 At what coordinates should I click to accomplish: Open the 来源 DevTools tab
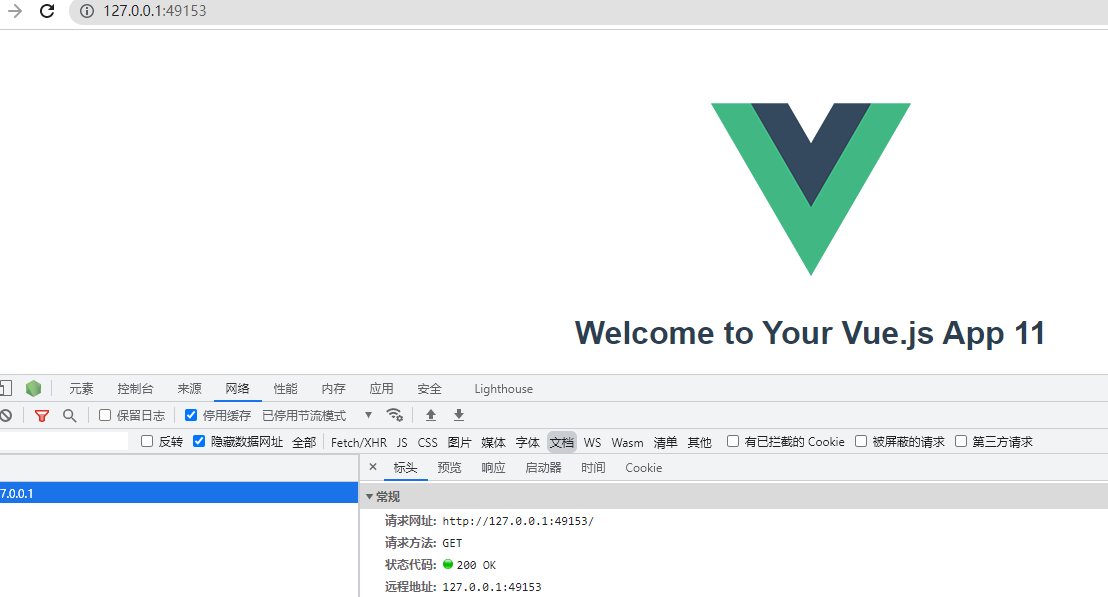[189, 389]
